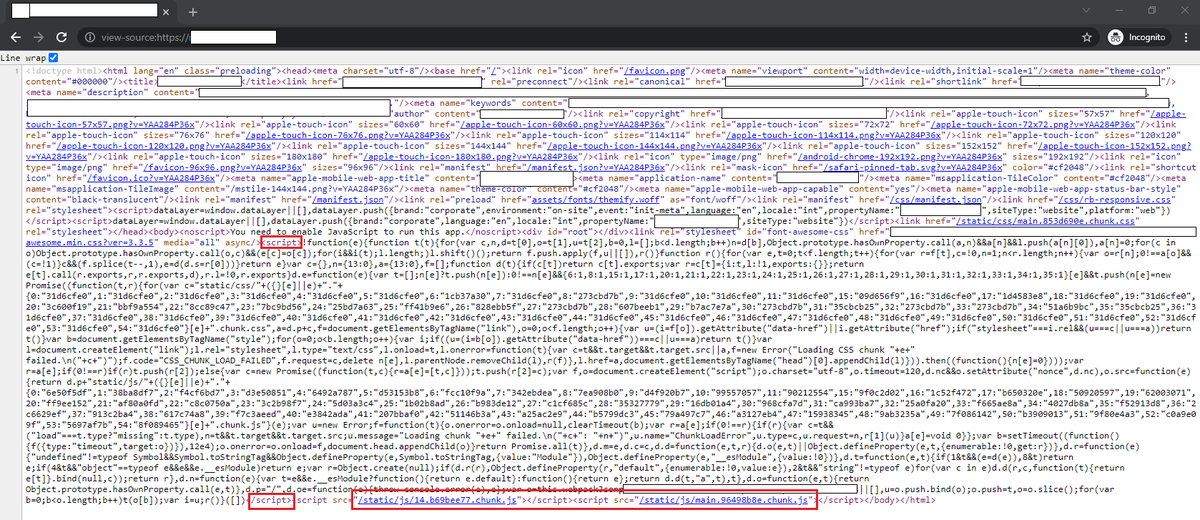Reload the view-source page
Image resolution: width=1200 pixels, height=520 pixels.
[61, 36]
